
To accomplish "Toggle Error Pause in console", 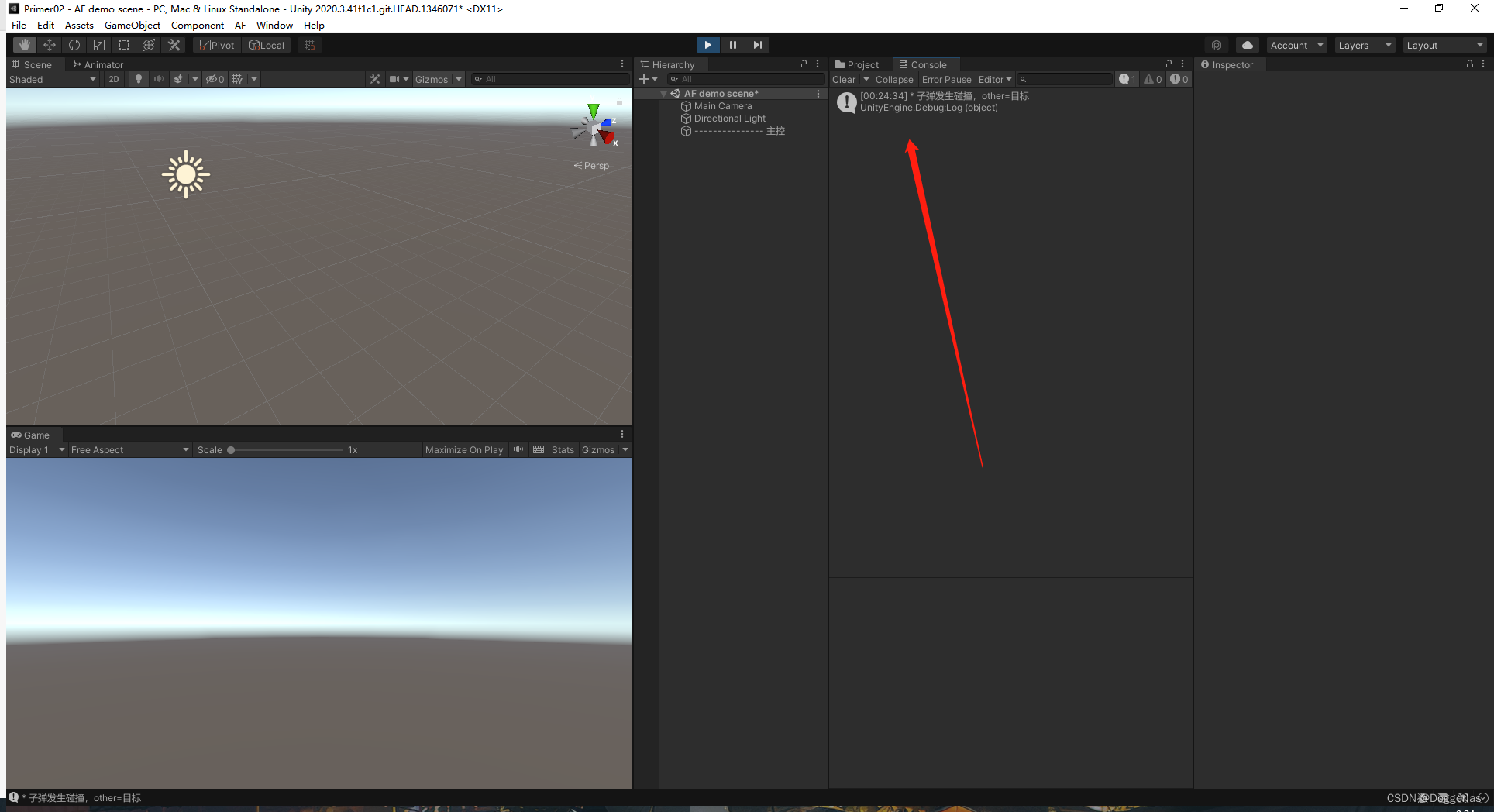I will [946, 79].
